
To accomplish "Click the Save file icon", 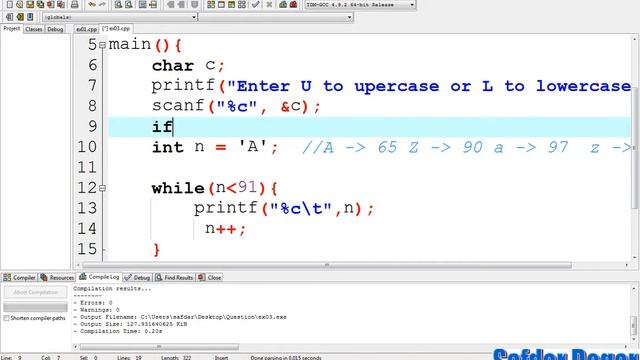I will coord(30,5).
